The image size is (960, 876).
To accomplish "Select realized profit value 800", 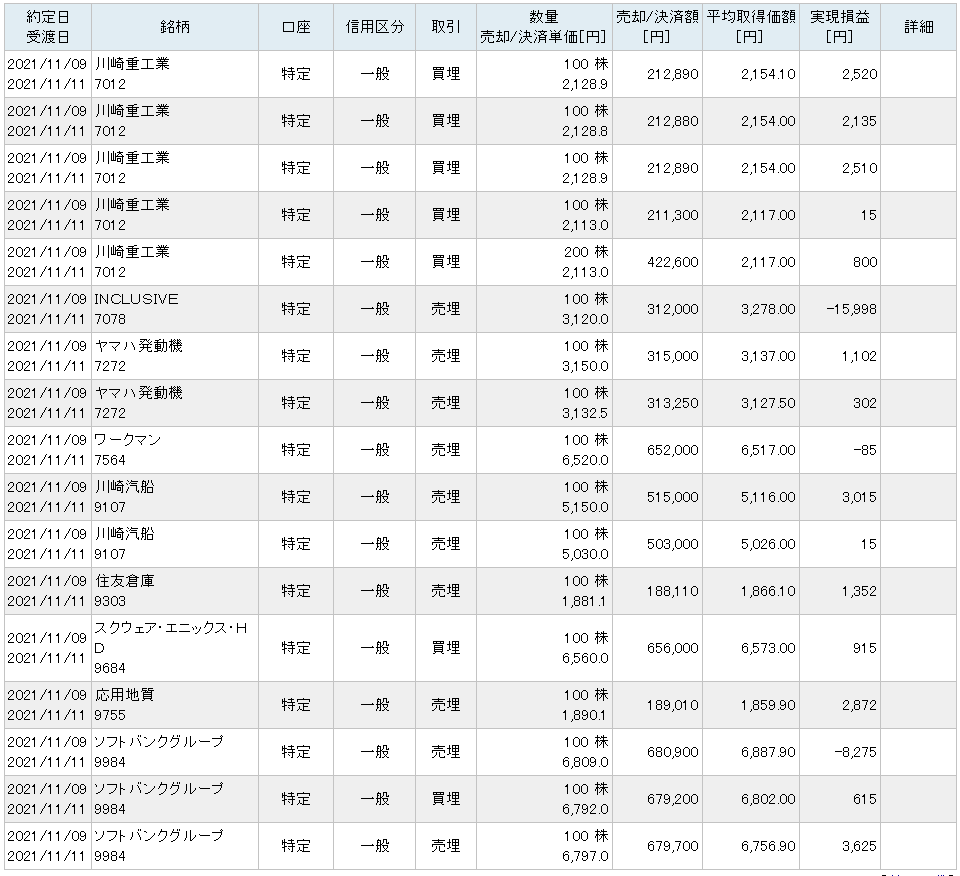I will tap(865, 262).
